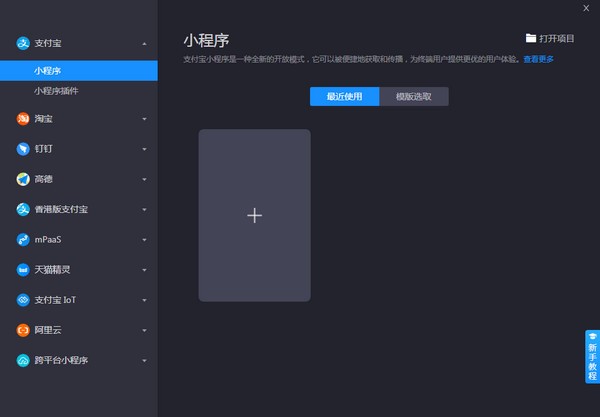Screen dimensions: 600x417
Task: Collapse the 支付宝 section arrow
Action: 144,44
